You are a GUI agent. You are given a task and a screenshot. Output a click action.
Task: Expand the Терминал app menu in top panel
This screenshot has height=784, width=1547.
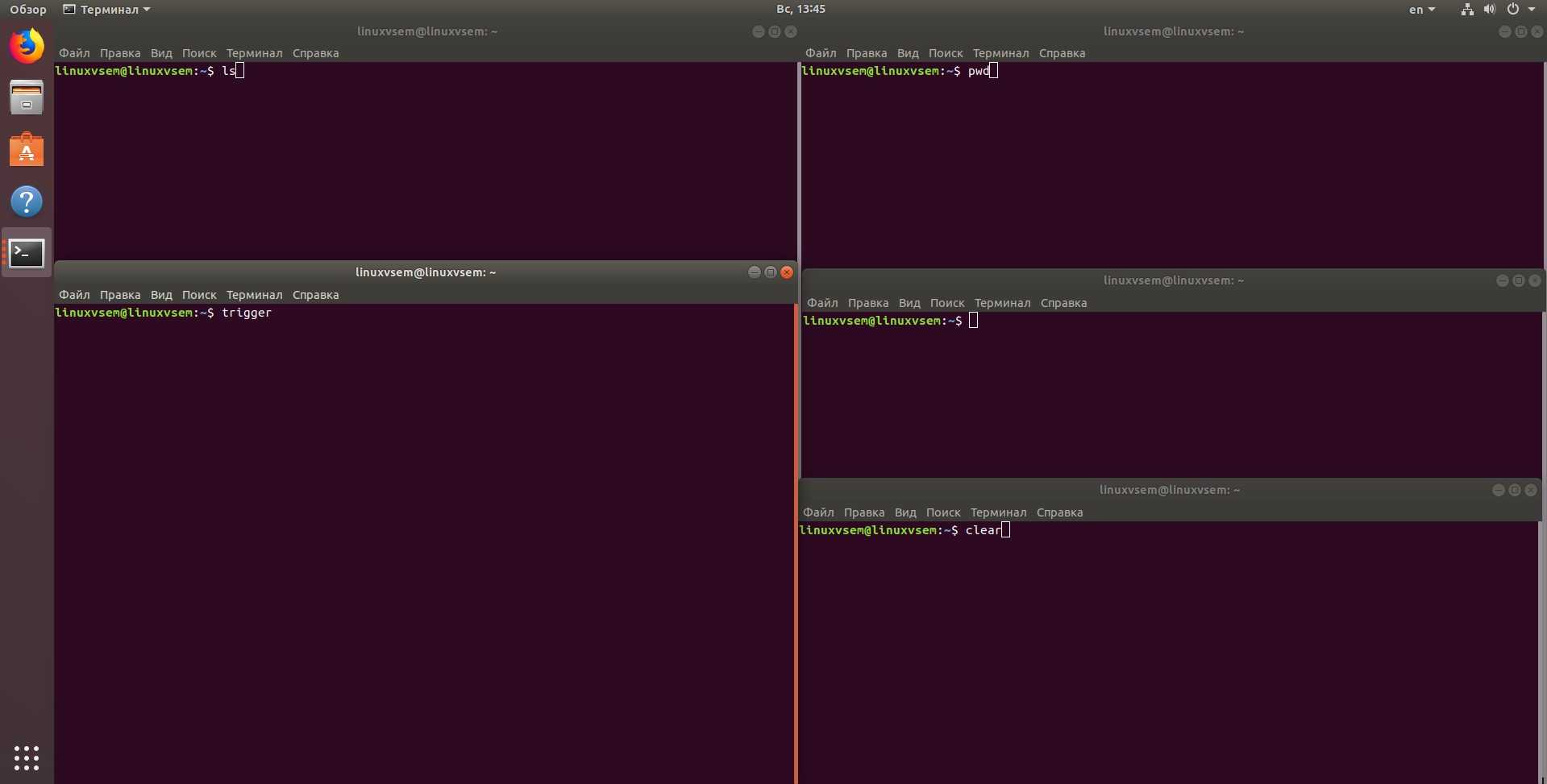pyautogui.click(x=108, y=10)
